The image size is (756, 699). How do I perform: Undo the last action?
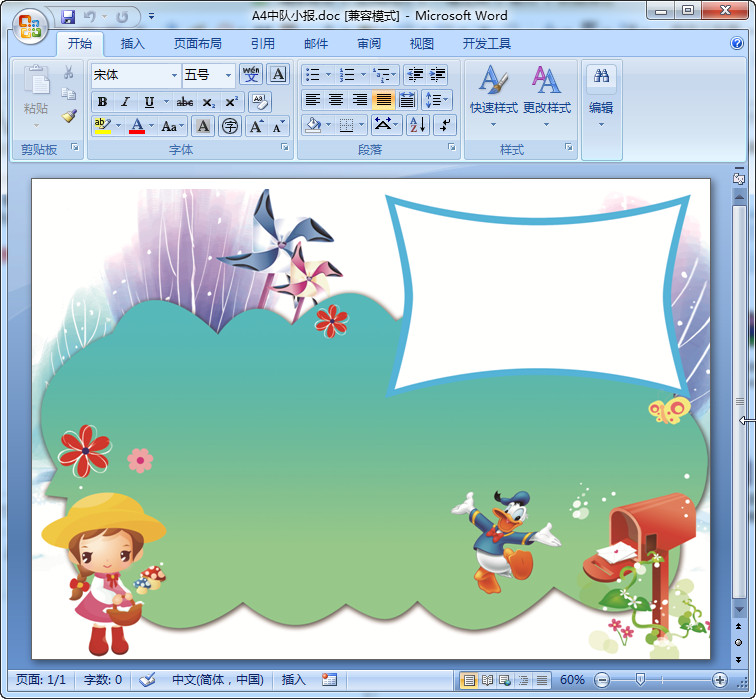(90, 17)
